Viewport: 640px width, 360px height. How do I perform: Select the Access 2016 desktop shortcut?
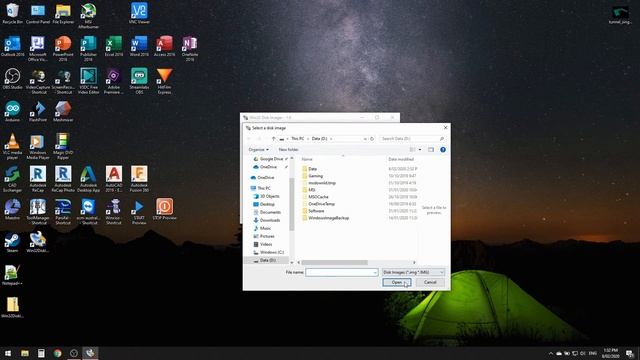(x=164, y=46)
